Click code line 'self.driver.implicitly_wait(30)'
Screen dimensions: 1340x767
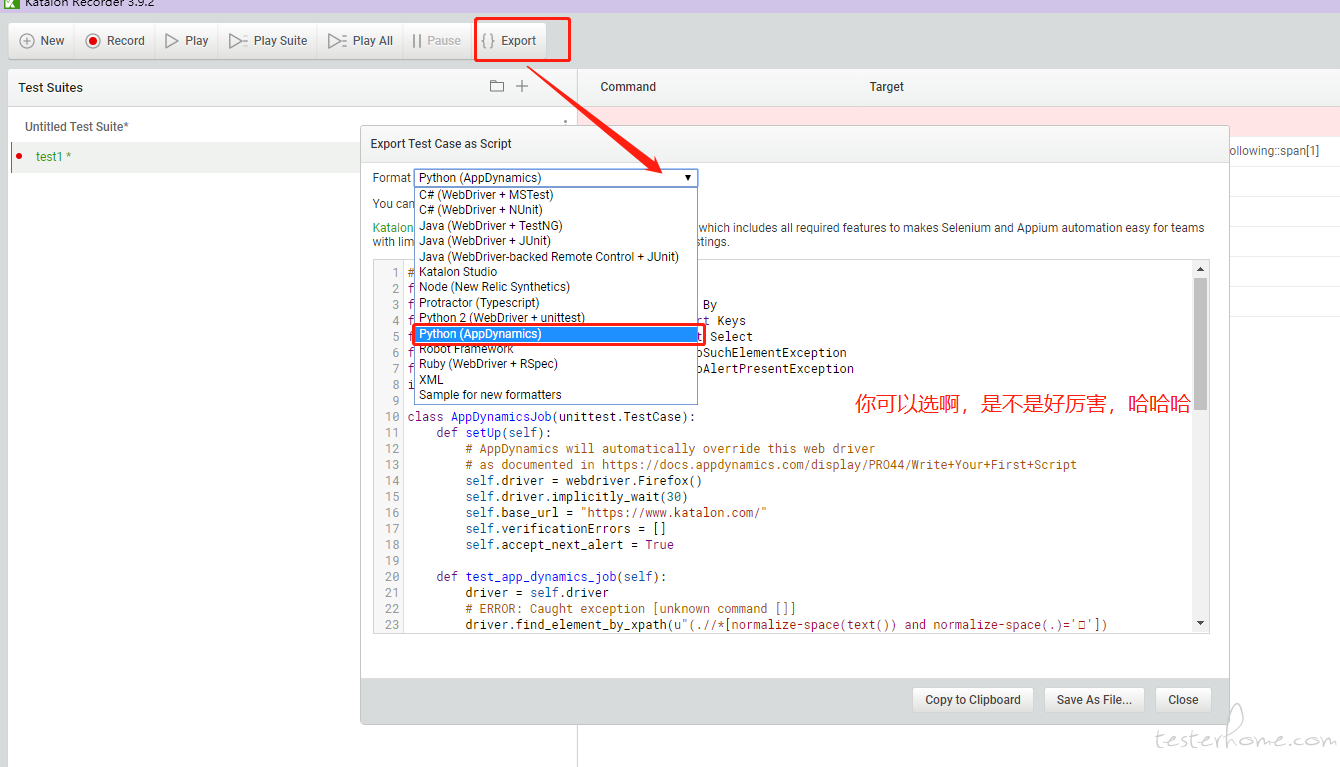coord(576,497)
